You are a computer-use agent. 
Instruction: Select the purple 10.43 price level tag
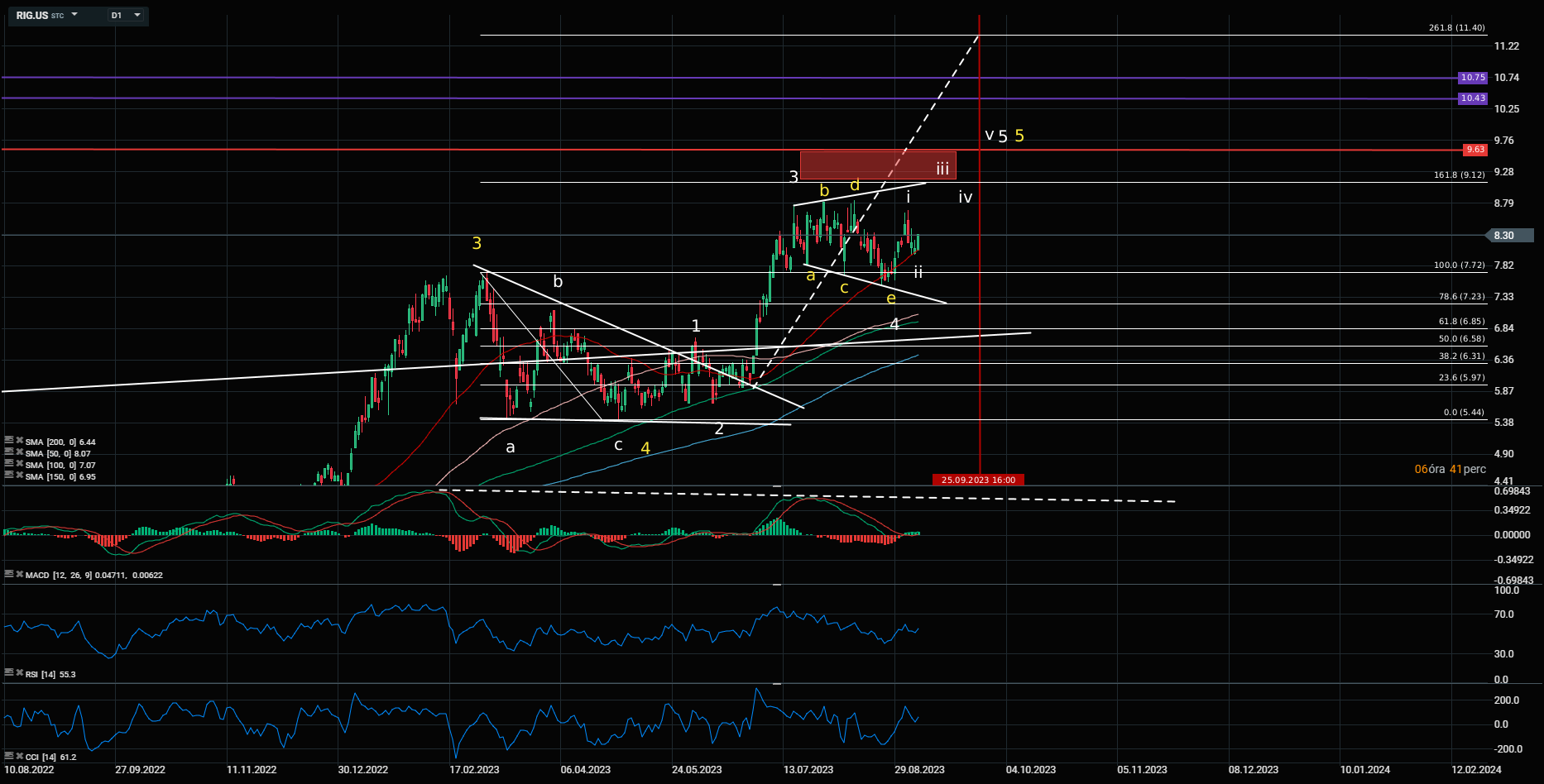click(x=1473, y=98)
